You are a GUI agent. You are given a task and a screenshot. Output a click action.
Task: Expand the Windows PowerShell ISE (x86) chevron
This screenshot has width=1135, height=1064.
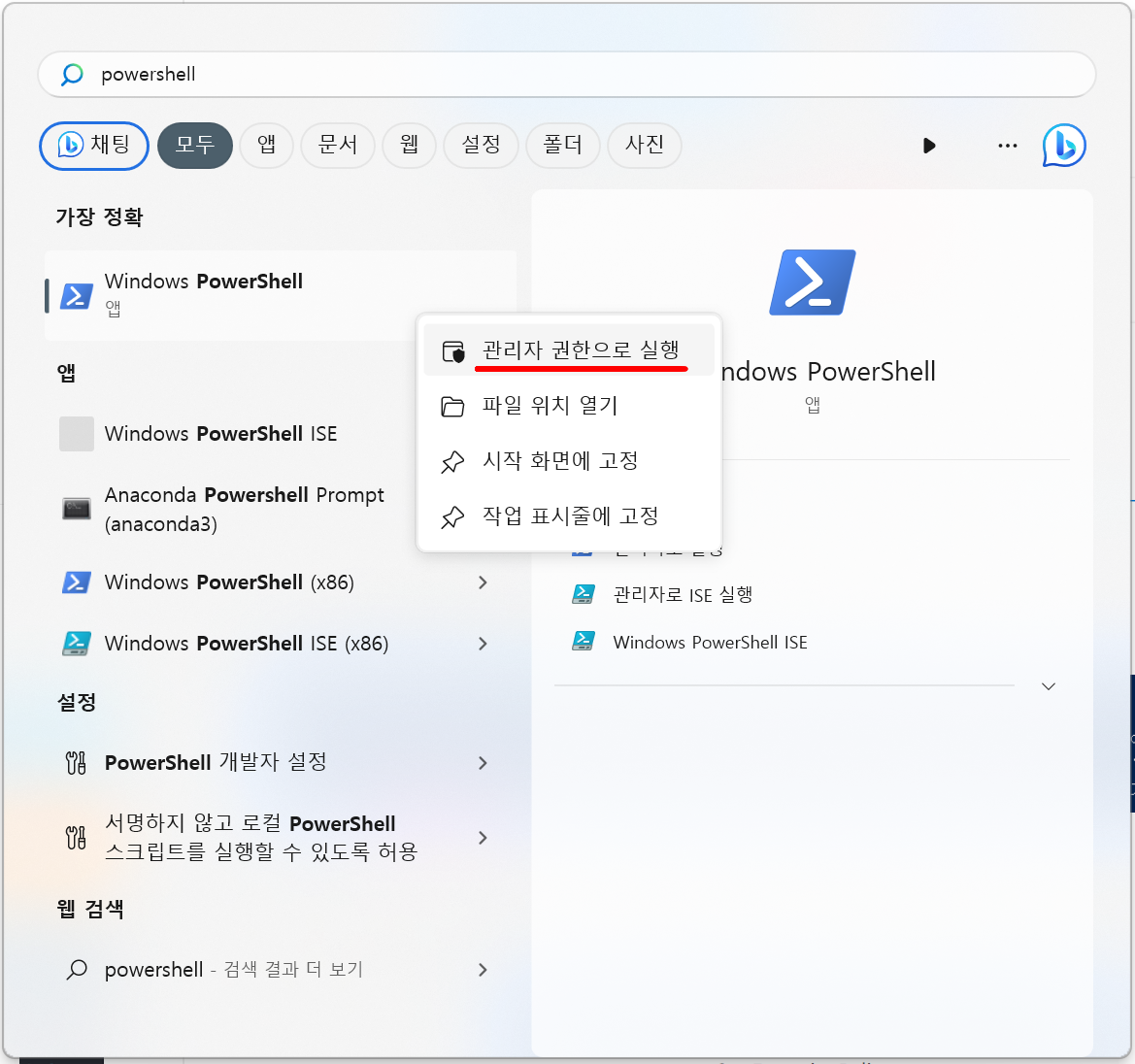pyautogui.click(x=483, y=644)
